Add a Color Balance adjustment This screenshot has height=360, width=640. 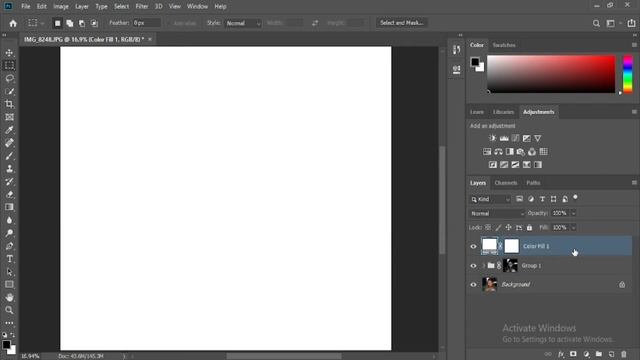pos(498,152)
